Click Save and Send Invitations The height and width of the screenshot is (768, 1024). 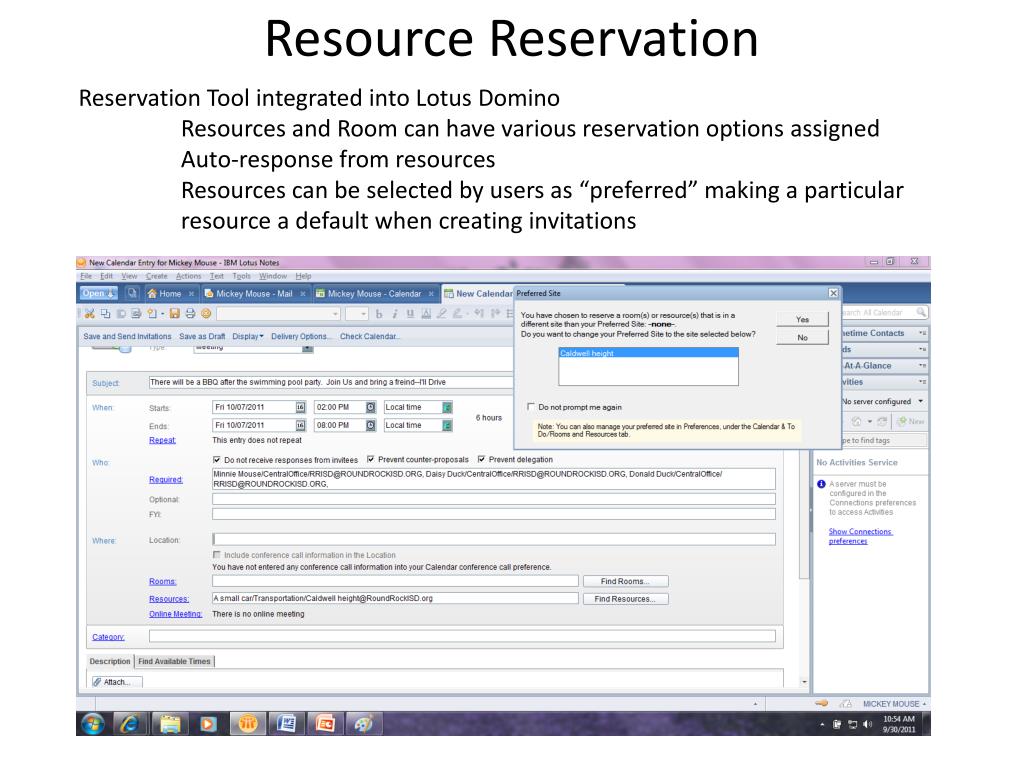tap(127, 336)
